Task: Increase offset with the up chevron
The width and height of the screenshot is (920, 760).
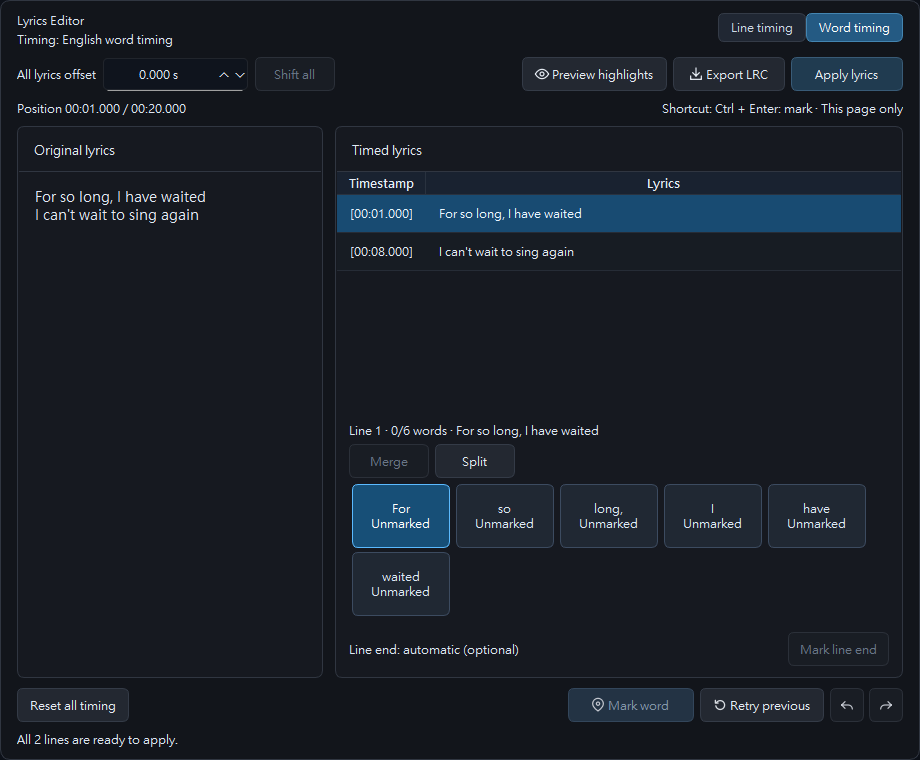Action: click(x=224, y=75)
